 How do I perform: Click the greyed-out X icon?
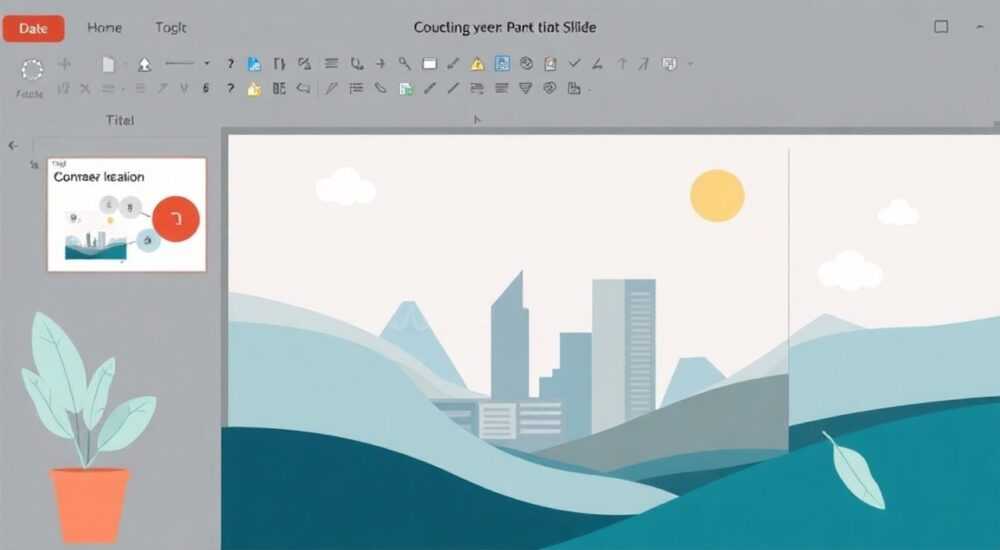point(85,89)
